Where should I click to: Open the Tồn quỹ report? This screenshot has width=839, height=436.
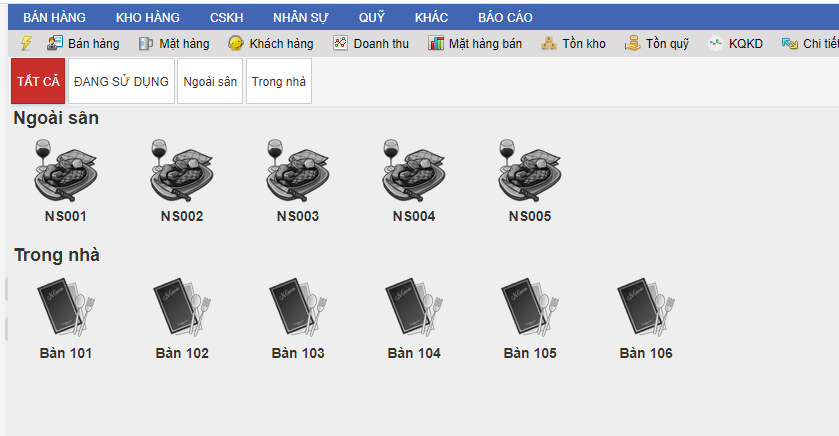click(x=657, y=43)
